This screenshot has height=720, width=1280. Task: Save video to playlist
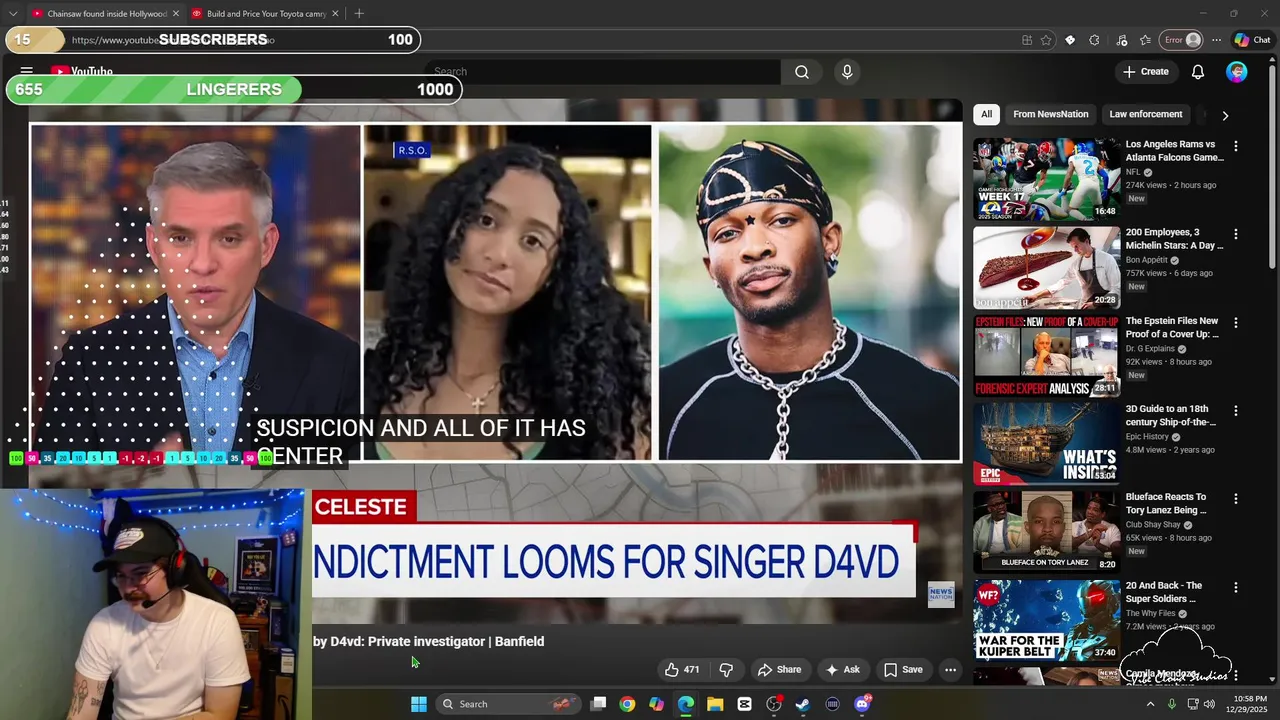coord(903,670)
